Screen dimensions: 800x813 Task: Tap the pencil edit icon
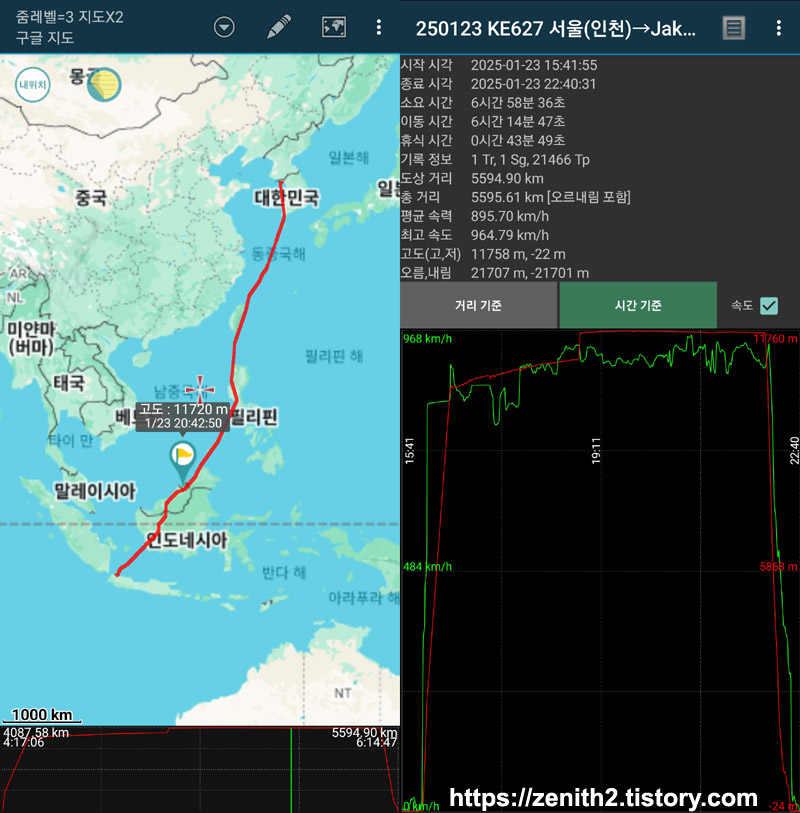[x=279, y=27]
